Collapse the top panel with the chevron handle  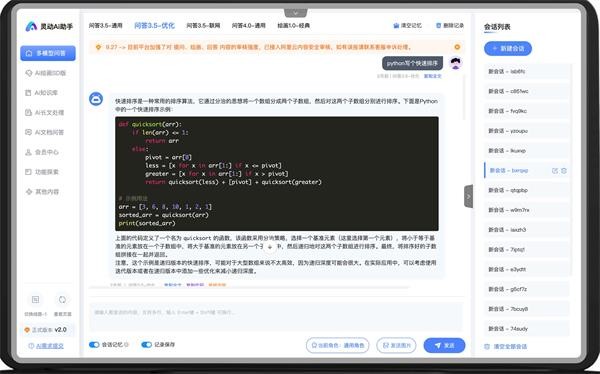[295, 13]
